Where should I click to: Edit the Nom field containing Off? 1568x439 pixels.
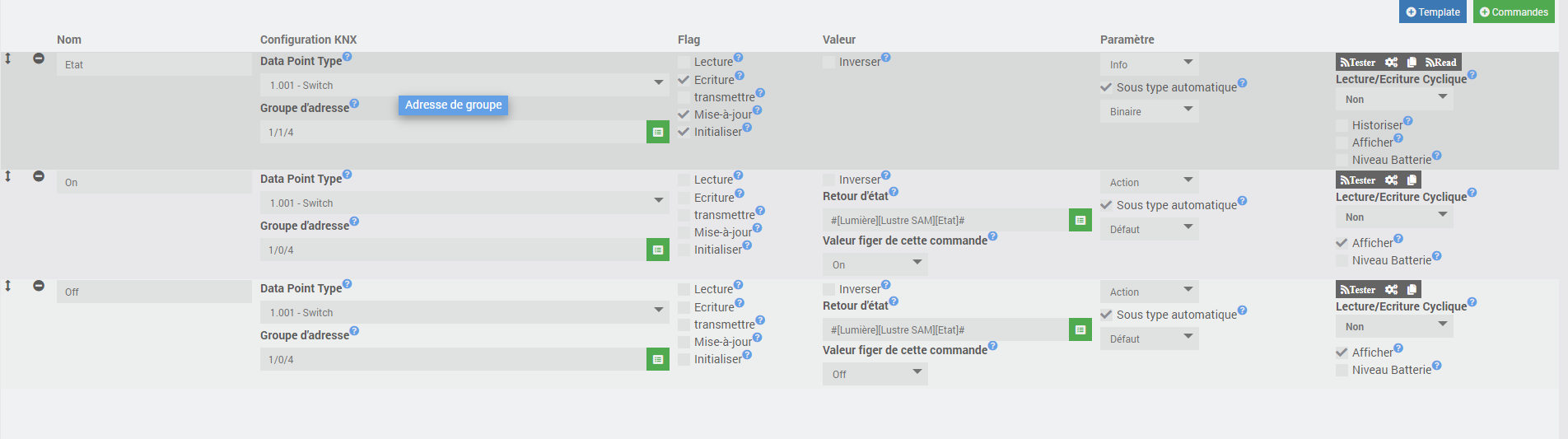(154, 292)
